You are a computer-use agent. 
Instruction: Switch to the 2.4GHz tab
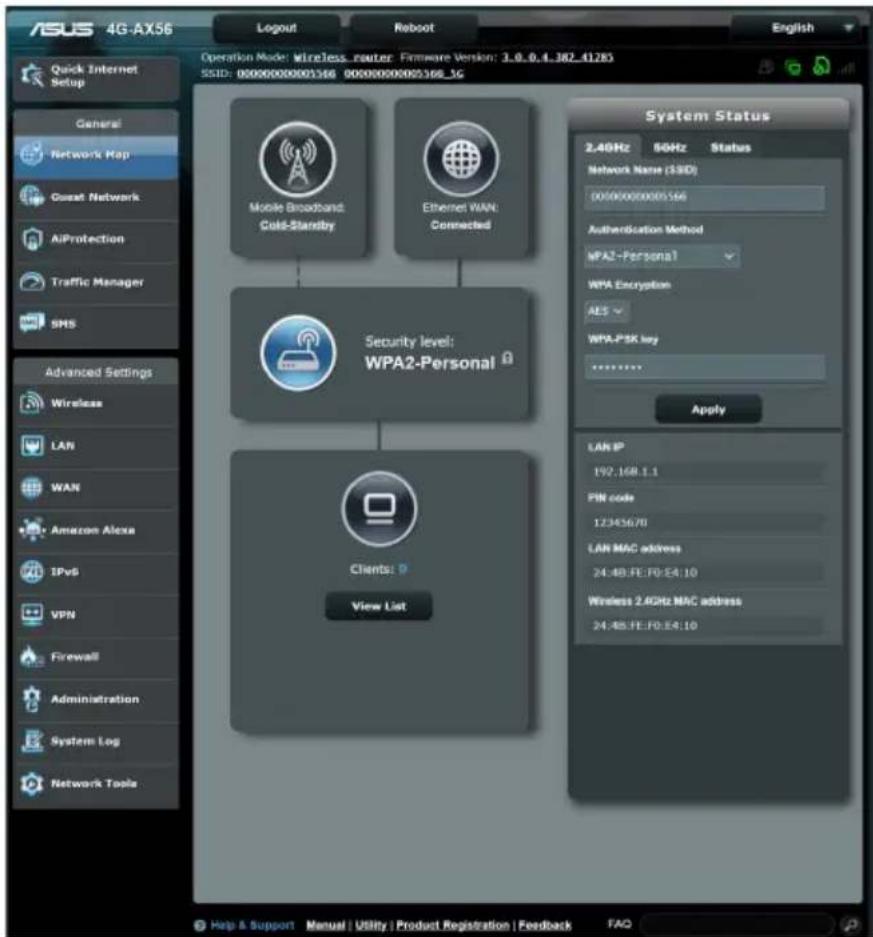tap(607, 148)
